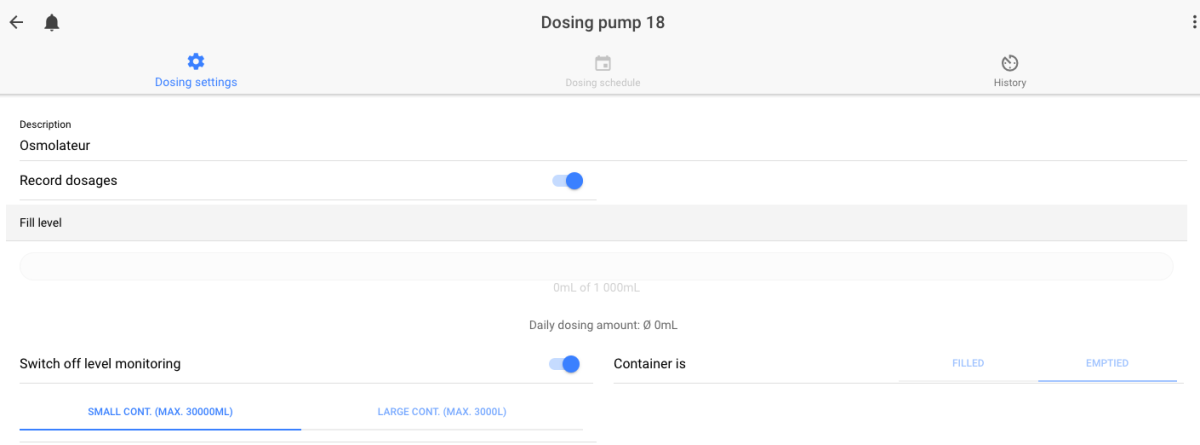The height and width of the screenshot is (445, 1200).
Task: Toggle the Record dosages switch
Action: tap(567, 181)
